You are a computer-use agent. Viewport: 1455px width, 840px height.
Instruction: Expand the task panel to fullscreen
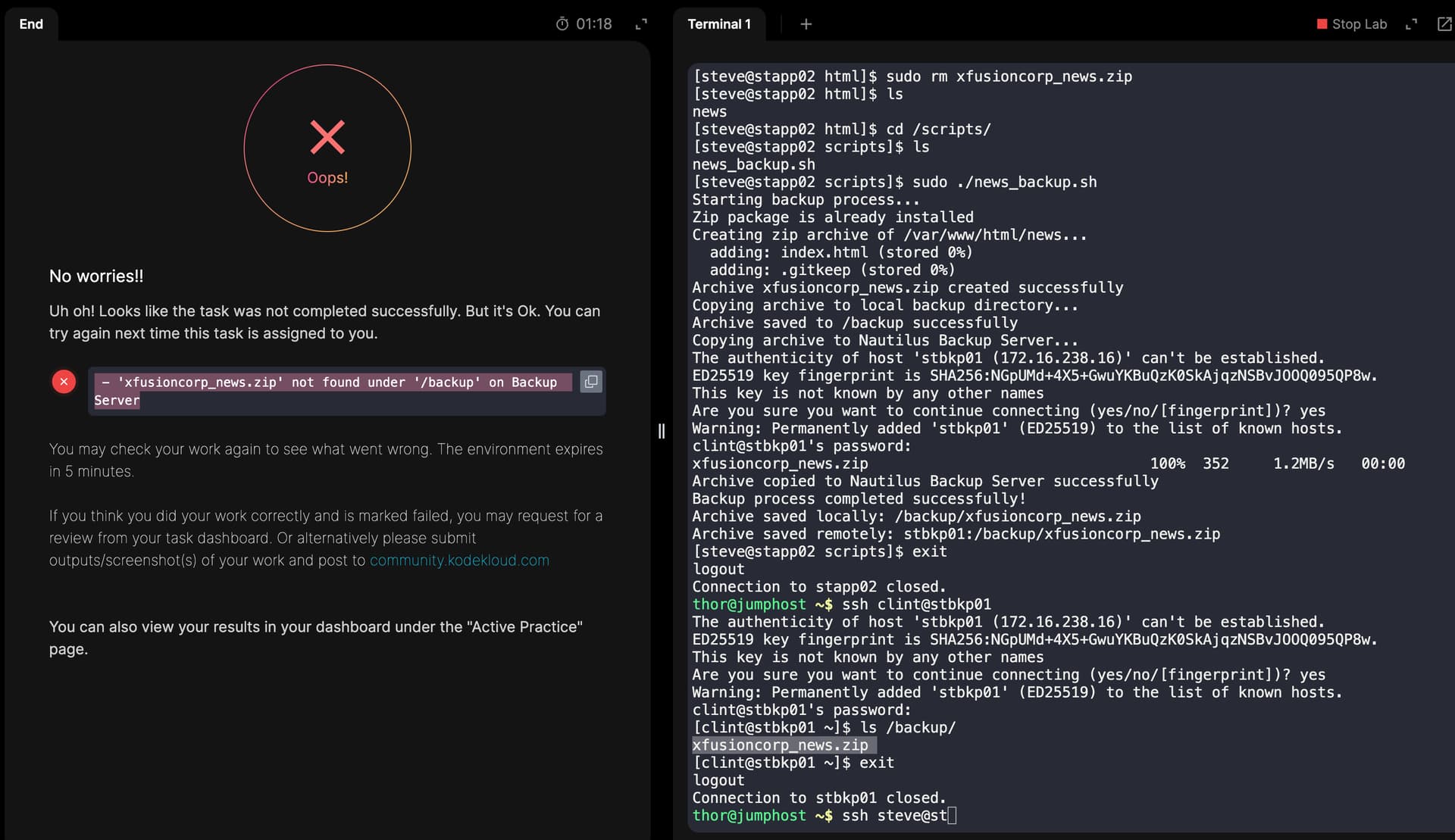[641, 24]
